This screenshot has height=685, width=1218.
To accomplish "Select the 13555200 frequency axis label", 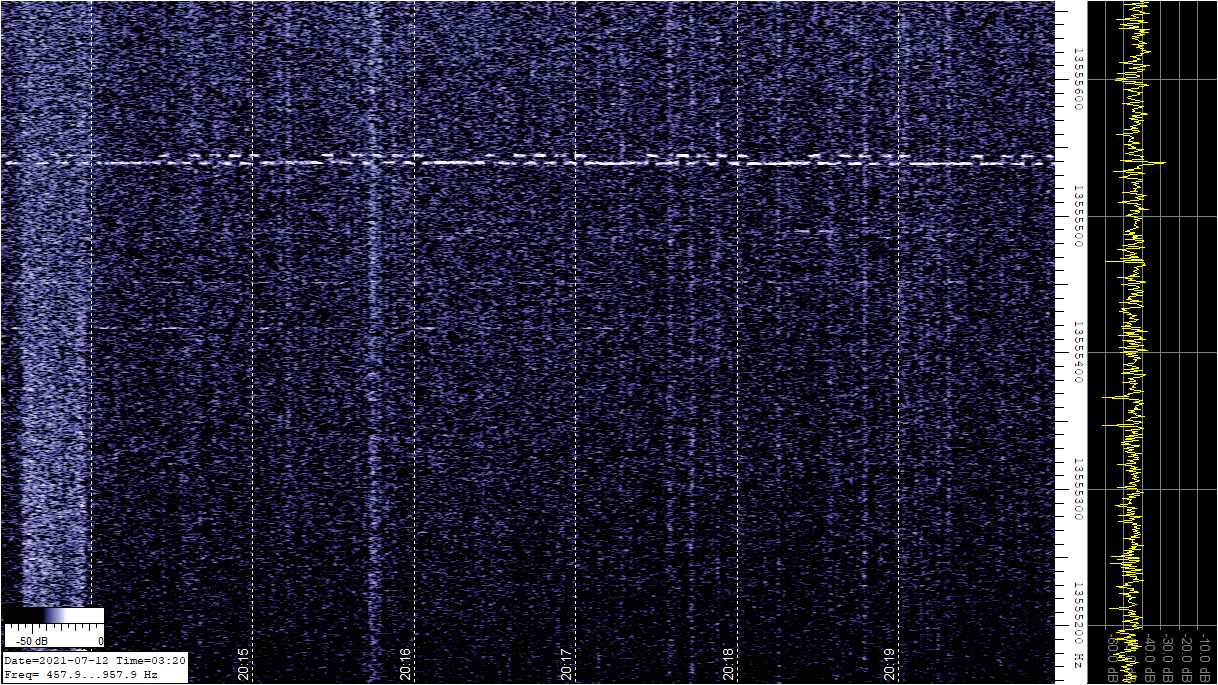I will click(x=1078, y=614).
